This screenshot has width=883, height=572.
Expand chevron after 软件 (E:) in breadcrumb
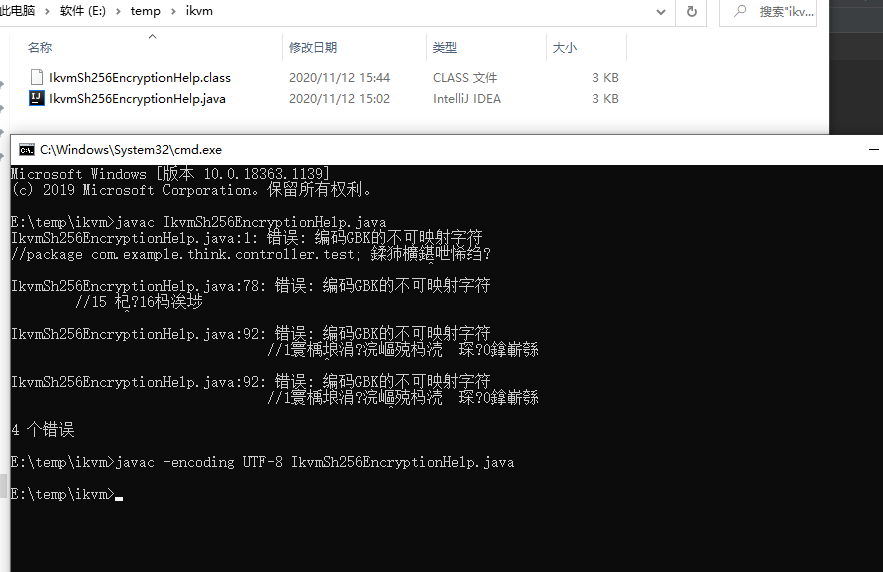pos(118,11)
